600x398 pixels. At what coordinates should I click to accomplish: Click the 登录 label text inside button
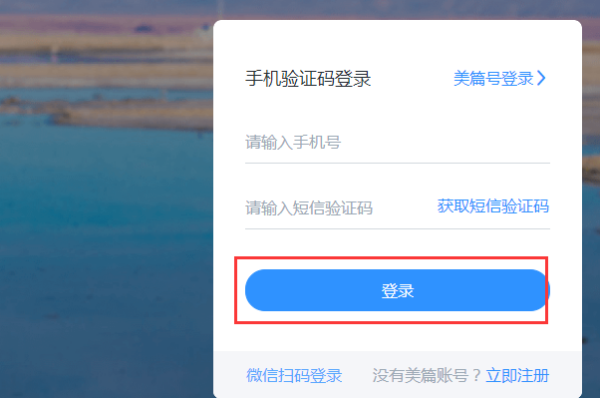click(398, 291)
